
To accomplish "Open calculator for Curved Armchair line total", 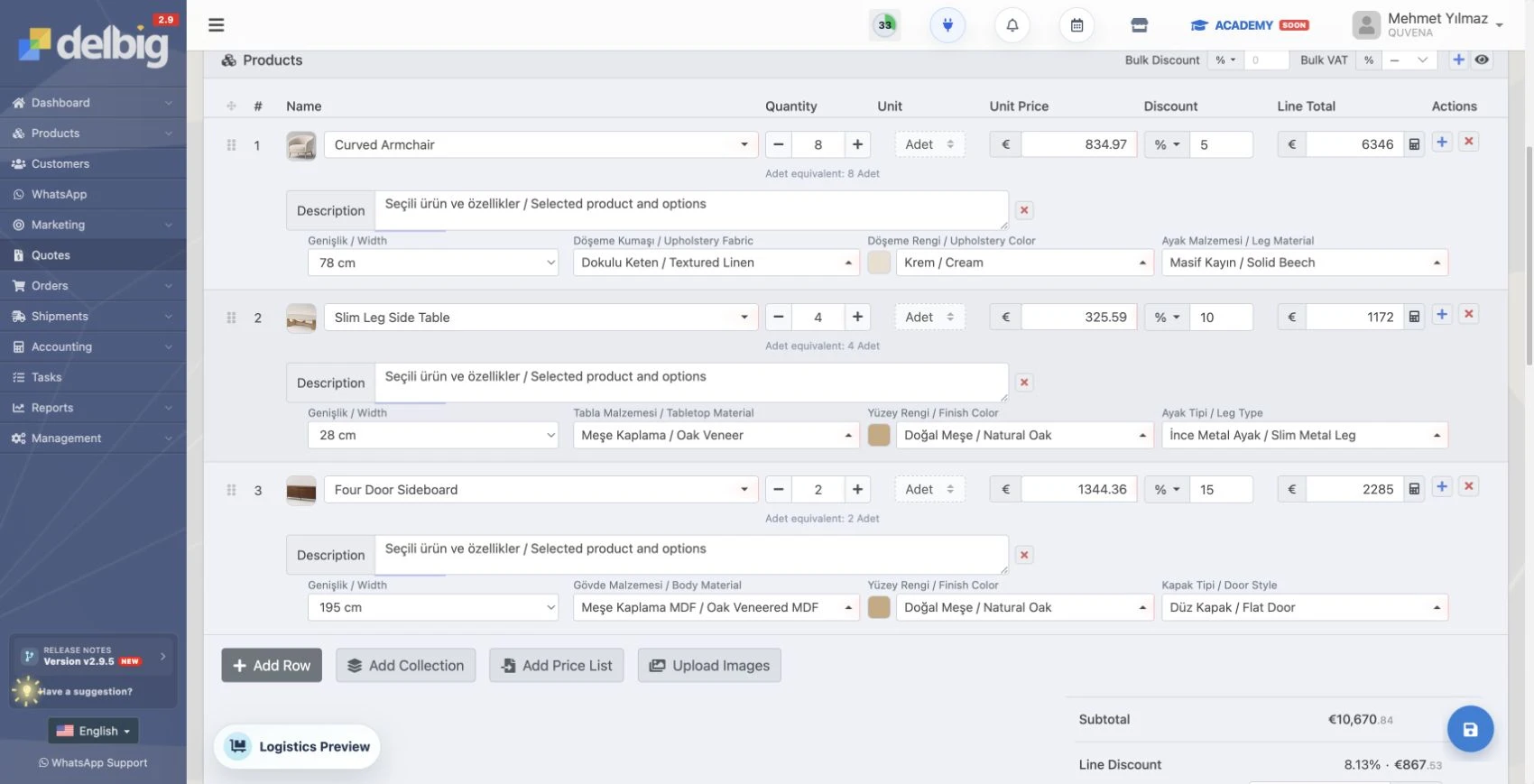I will tap(1414, 144).
